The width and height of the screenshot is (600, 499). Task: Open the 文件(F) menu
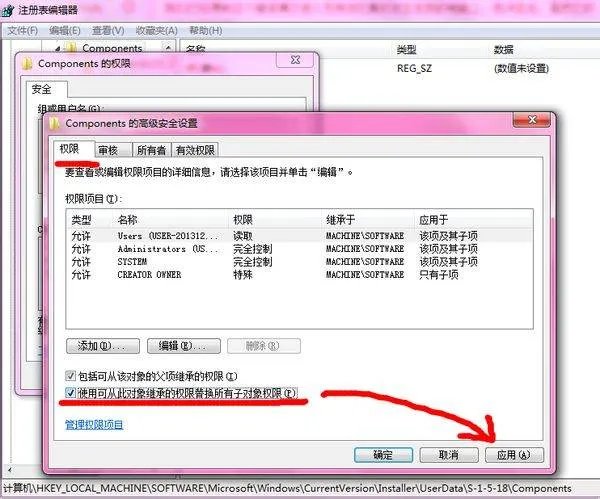23,31
